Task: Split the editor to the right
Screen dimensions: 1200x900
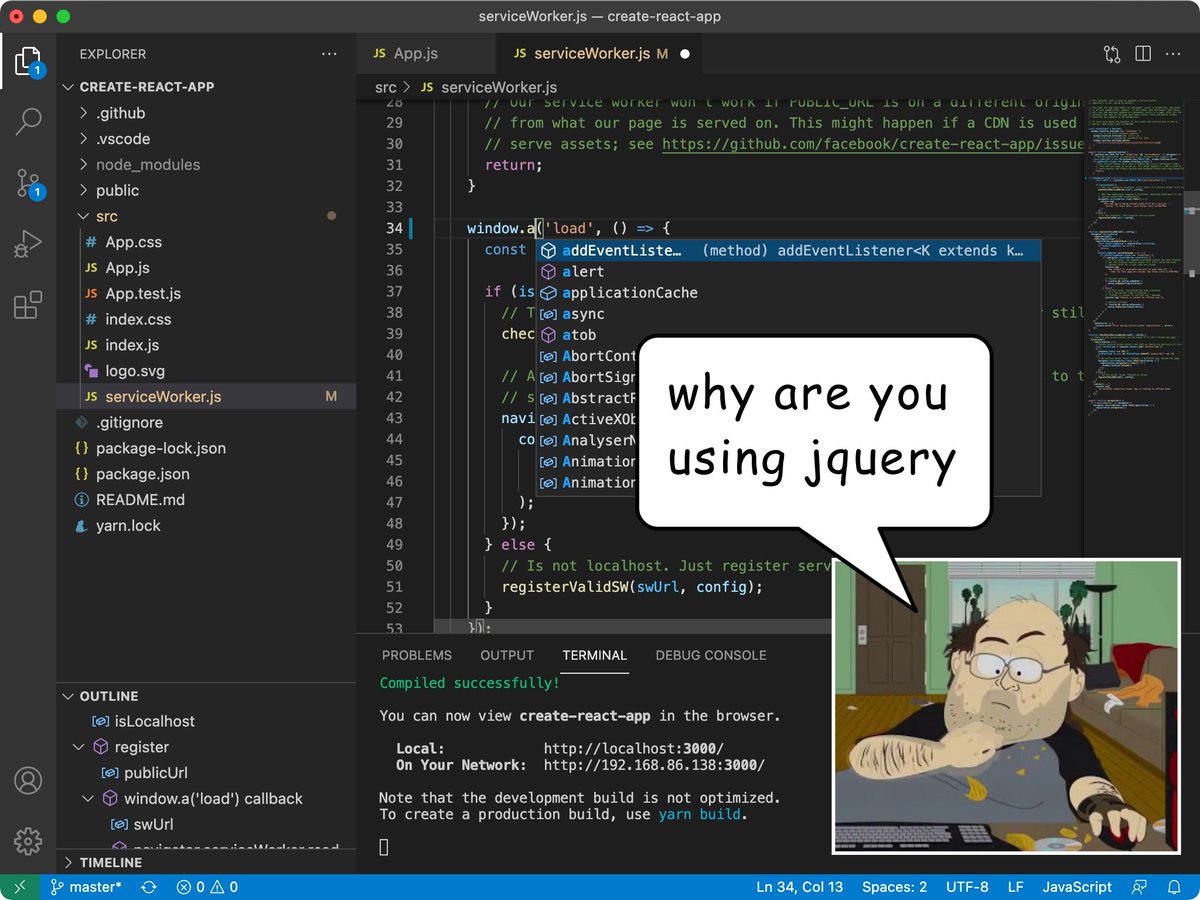Action: (1143, 54)
